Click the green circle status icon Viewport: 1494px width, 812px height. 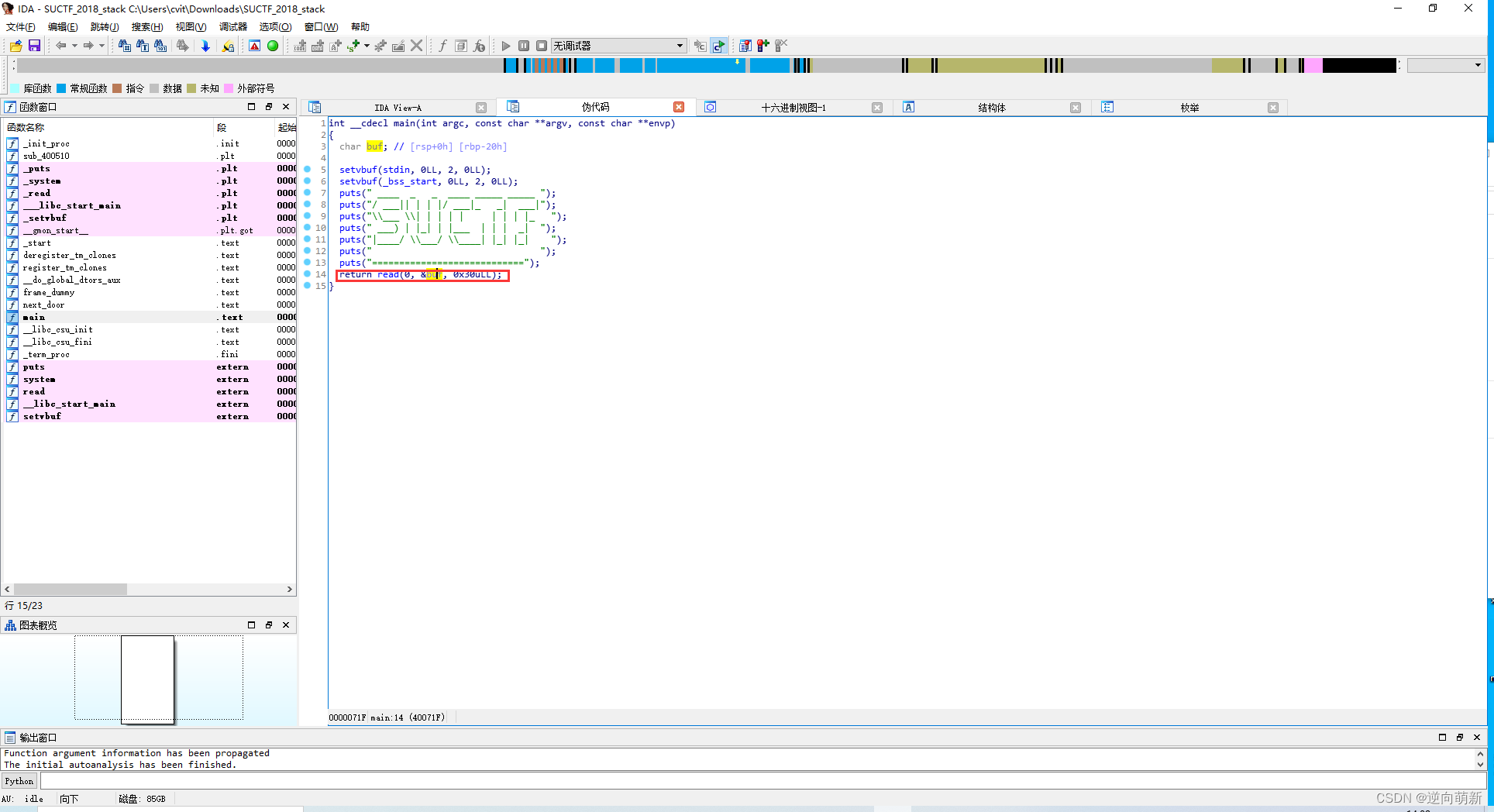(x=273, y=46)
